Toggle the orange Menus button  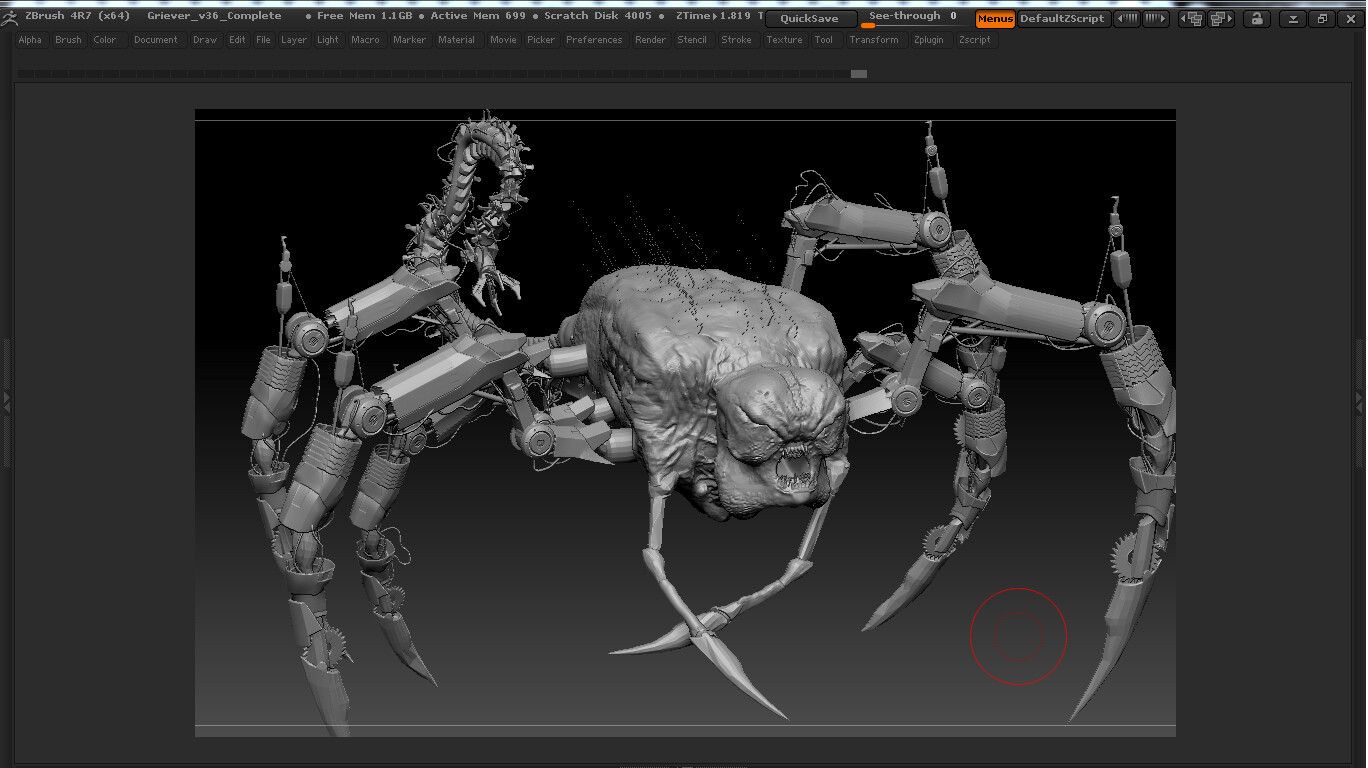(995, 19)
